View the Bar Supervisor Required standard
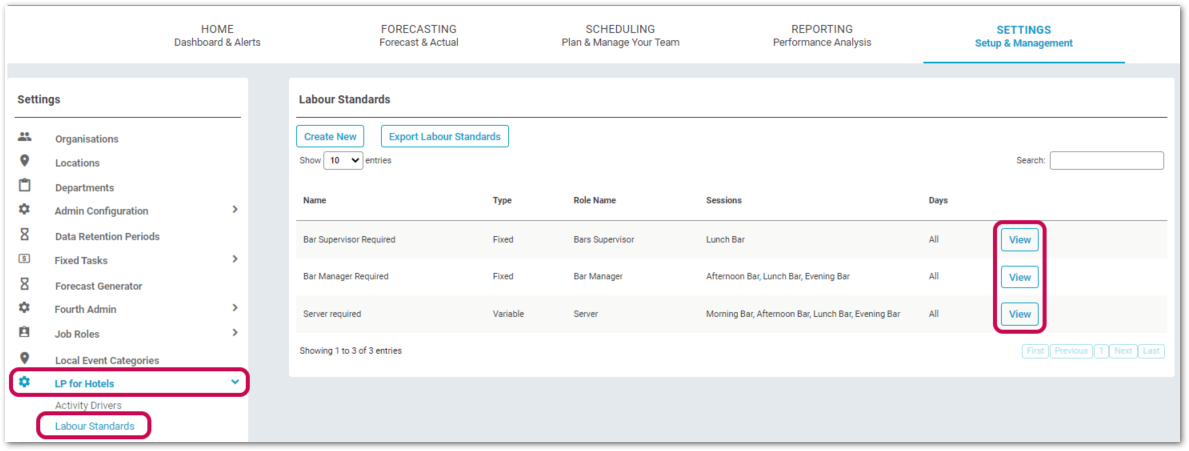This screenshot has width=1189, height=451. click(1019, 240)
